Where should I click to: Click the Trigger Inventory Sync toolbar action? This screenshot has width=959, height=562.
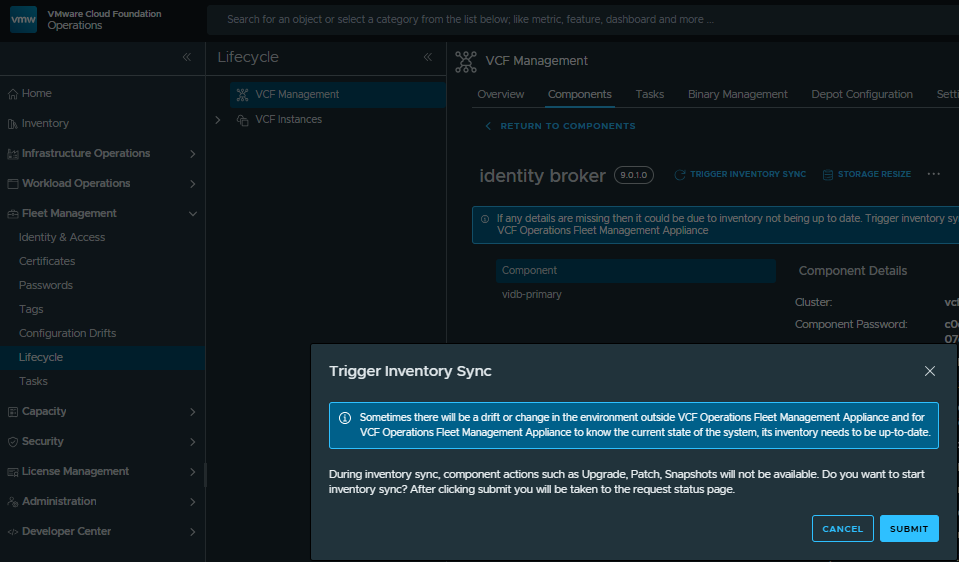(740, 174)
